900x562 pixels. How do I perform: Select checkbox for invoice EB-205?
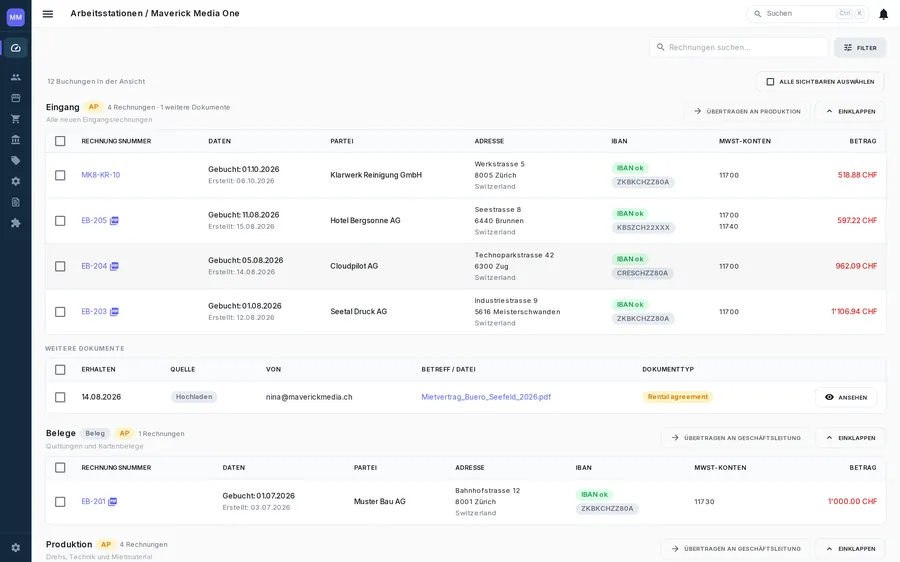point(60,220)
